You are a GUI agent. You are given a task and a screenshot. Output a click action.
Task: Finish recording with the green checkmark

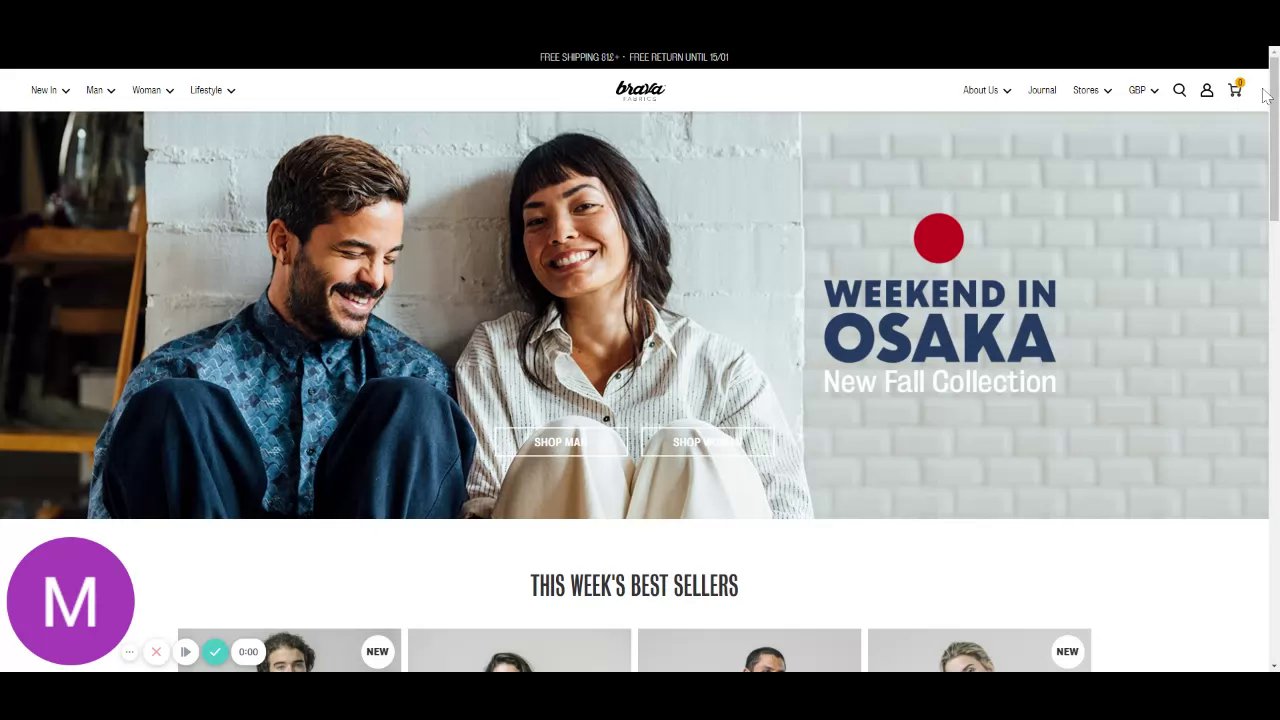coord(215,652)
